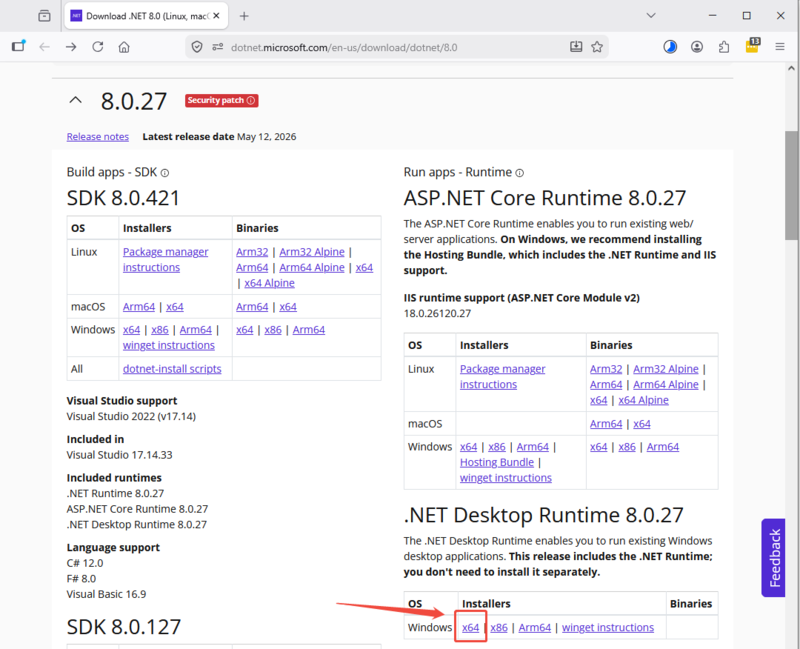Viewport: 800px width, 649px height.
Task: Select the SDK 8.0.421 heading text
Action: pos(123,198)
